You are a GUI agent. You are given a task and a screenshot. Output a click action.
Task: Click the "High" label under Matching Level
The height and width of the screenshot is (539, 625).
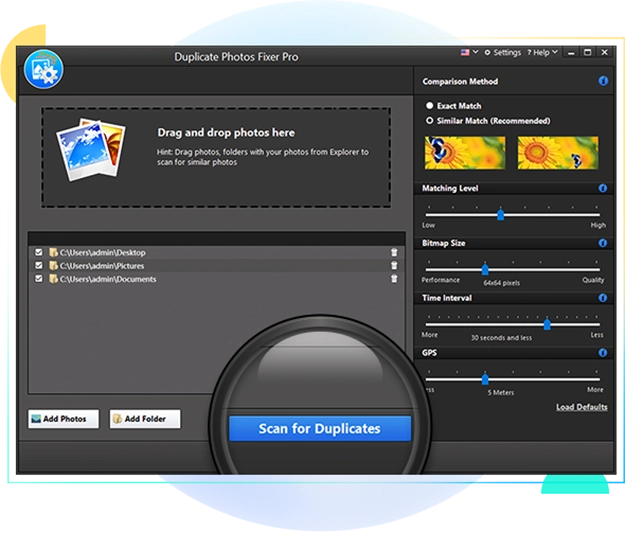point(598,225)
